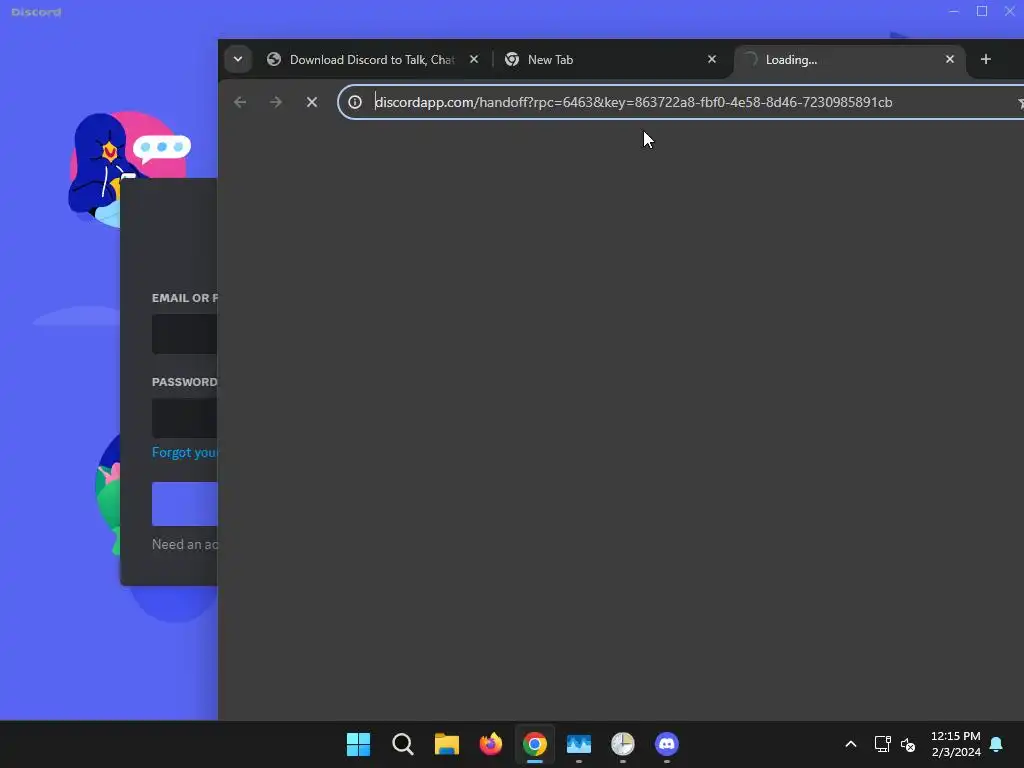This screenshot has width=1024, height=768.
Task: Maximize the Discord window
Action: click(982, 12)
